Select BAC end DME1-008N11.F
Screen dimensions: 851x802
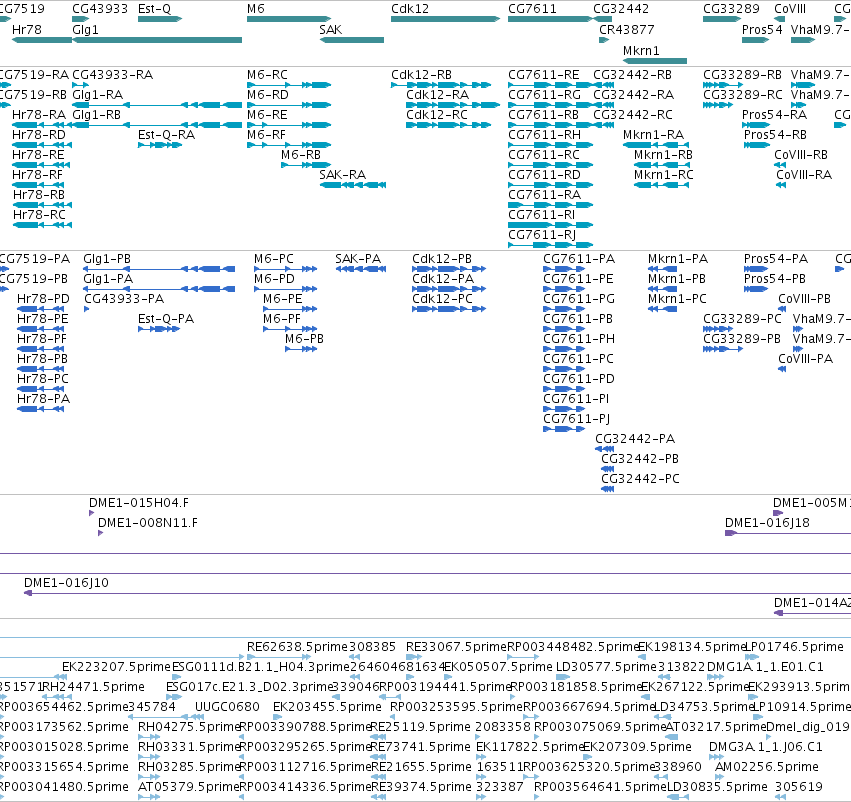148,523
